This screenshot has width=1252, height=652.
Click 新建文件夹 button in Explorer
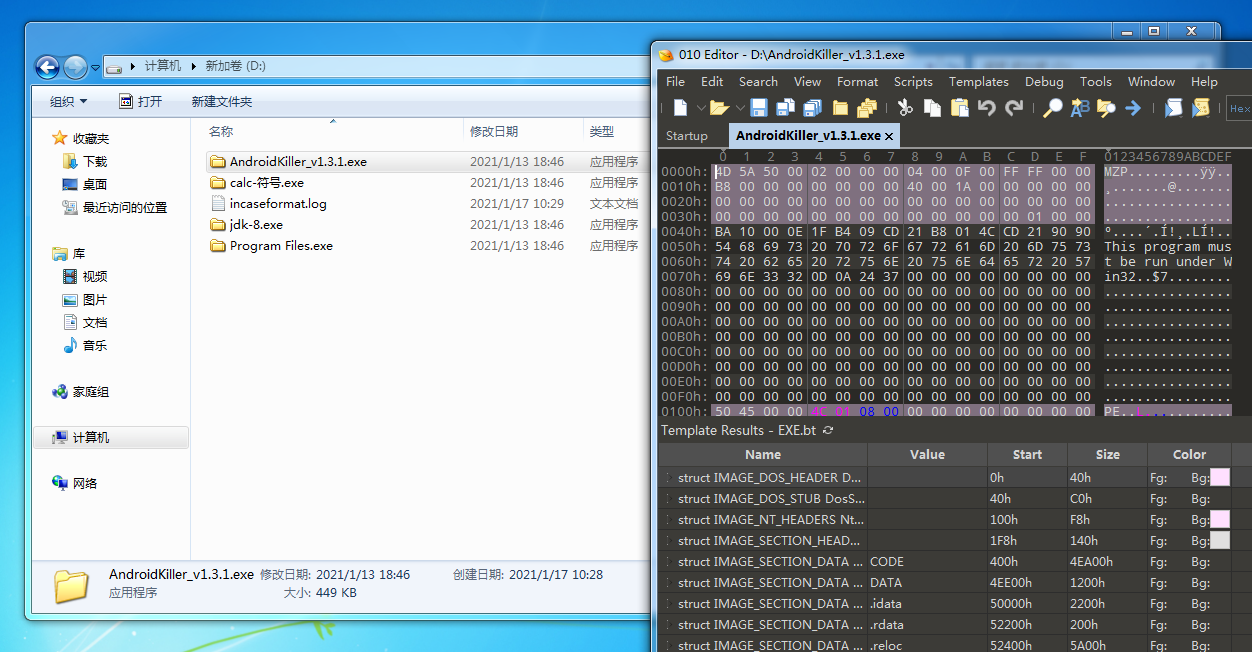point(222,101)
